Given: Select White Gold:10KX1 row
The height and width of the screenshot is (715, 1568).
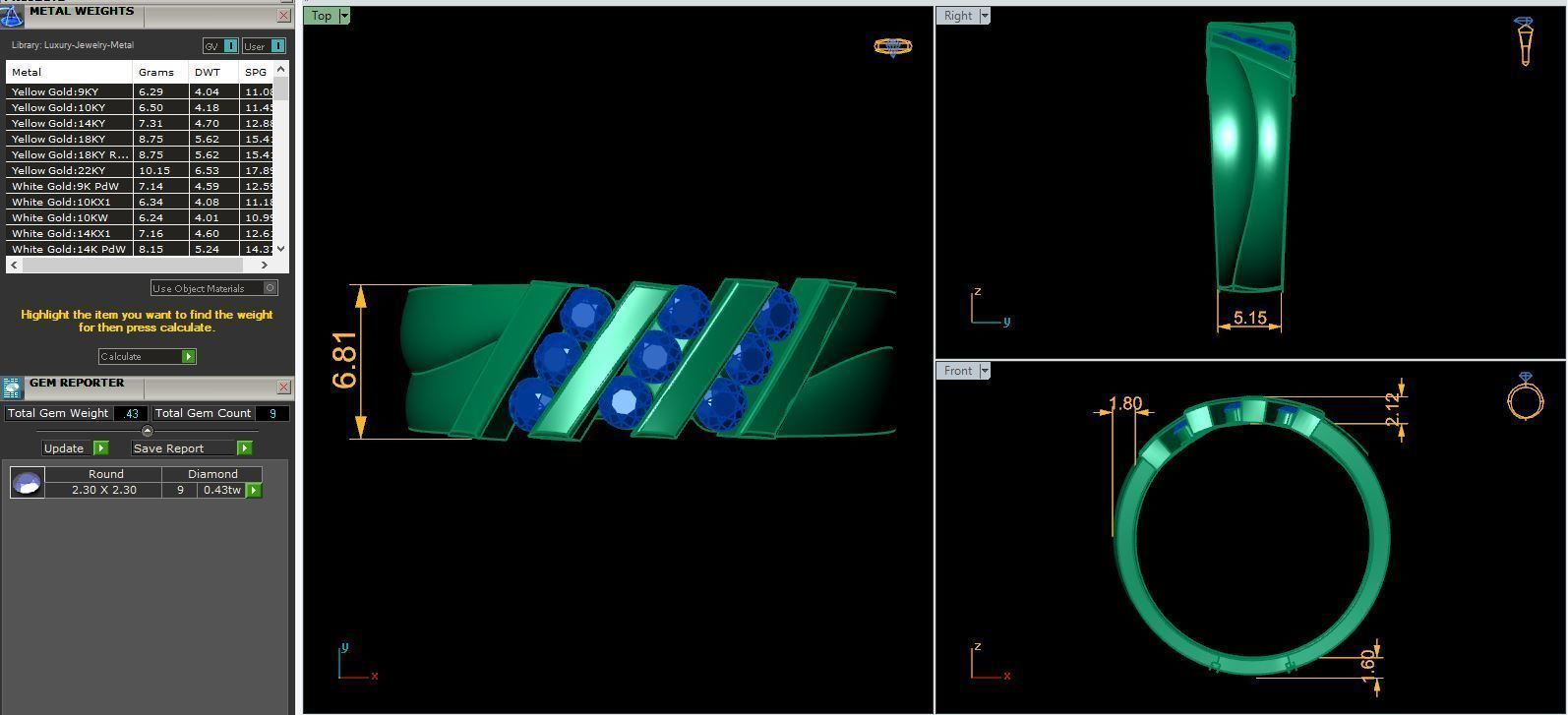Looking at the screenshot, I should 140,202.
